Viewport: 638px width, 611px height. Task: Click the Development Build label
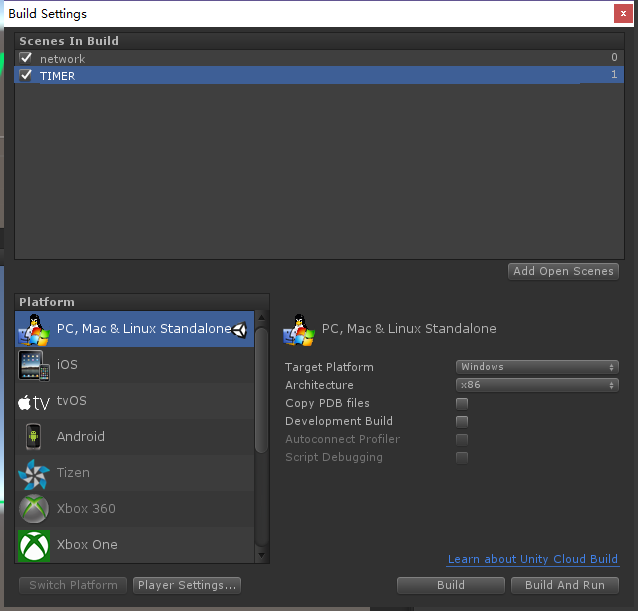[x=339, y=421]
